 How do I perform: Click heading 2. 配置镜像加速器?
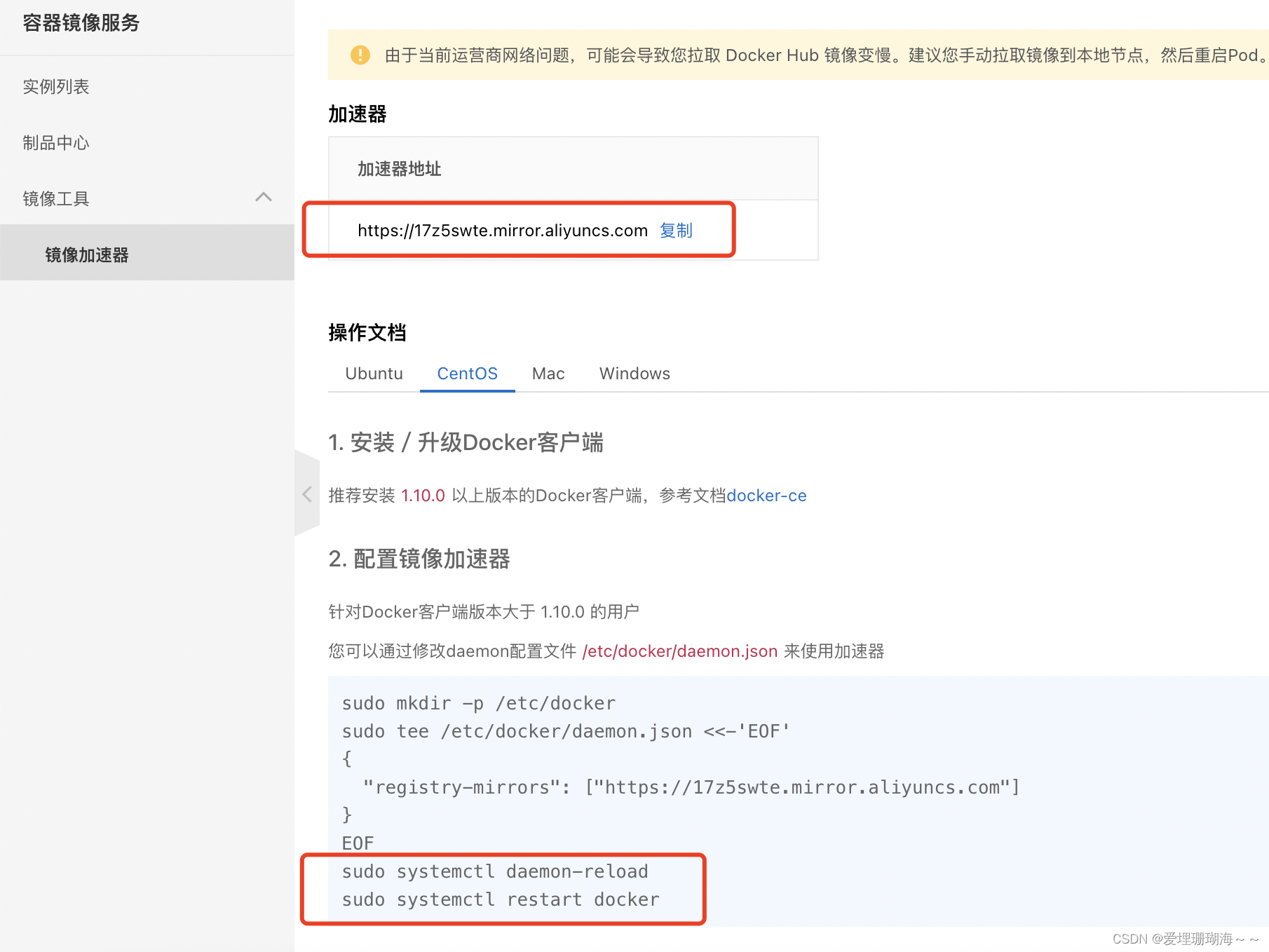click(x=419, y=559)
